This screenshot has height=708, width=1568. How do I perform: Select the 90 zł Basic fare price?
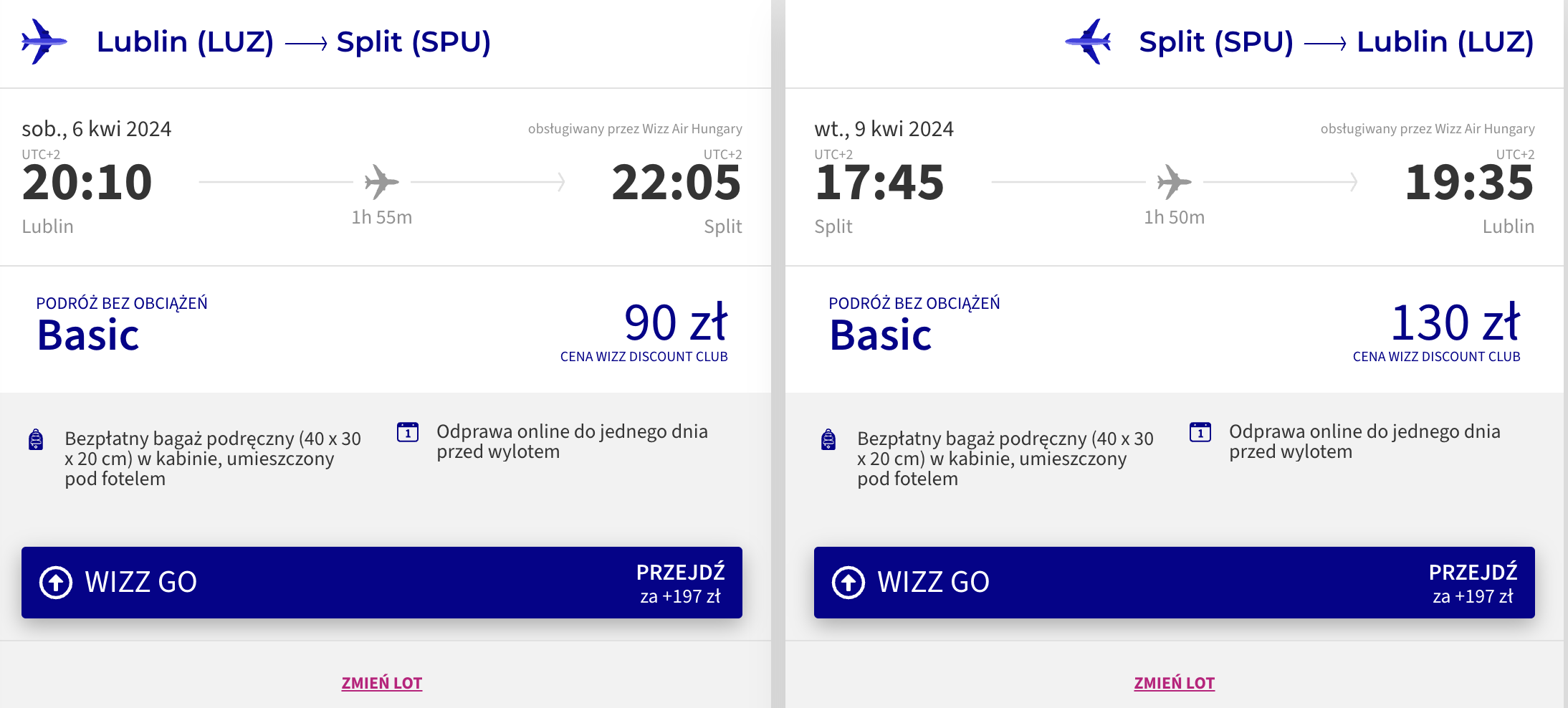676,322
